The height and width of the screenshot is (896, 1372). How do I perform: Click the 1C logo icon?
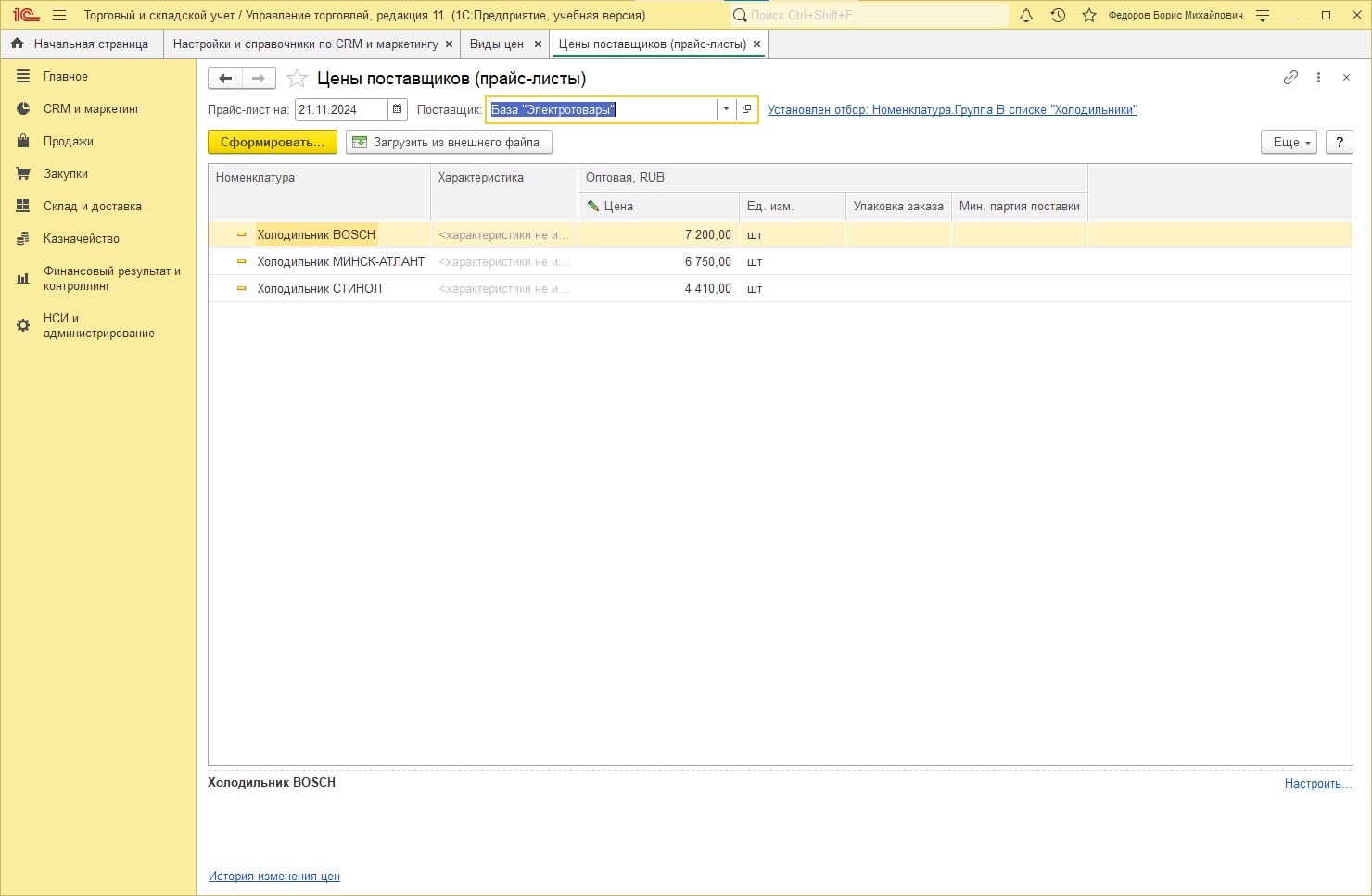(x=26, y=15)
